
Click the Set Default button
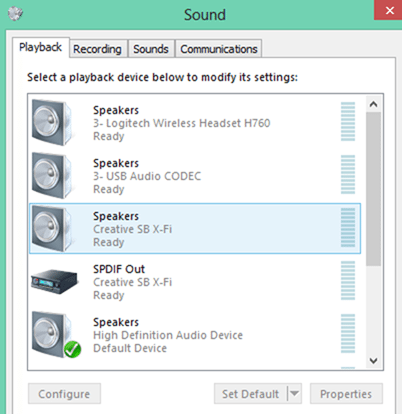(251, 394)
